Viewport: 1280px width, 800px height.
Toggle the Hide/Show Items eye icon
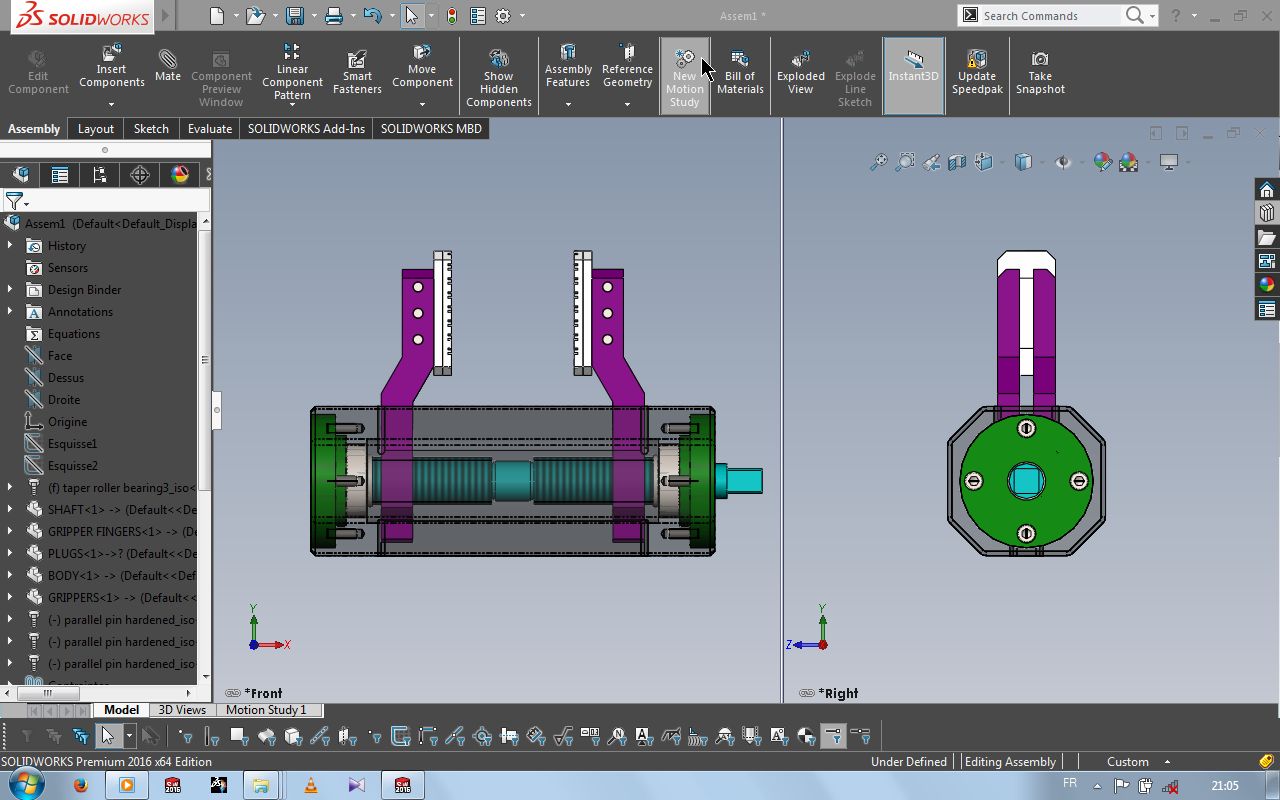pyautogui.click(x=1062, y=162)
